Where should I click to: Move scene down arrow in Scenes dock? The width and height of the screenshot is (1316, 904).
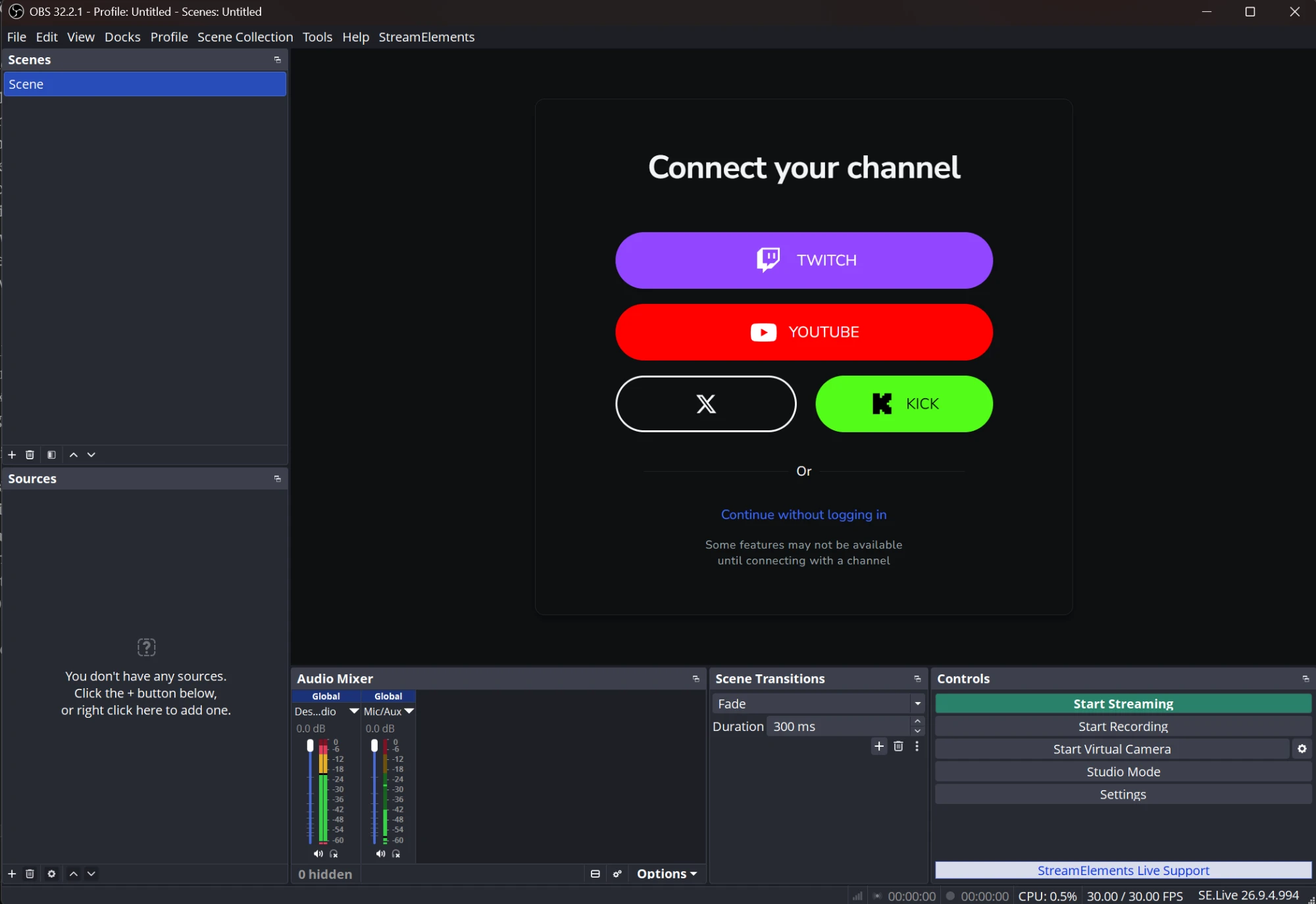click(x=91, y=455)
